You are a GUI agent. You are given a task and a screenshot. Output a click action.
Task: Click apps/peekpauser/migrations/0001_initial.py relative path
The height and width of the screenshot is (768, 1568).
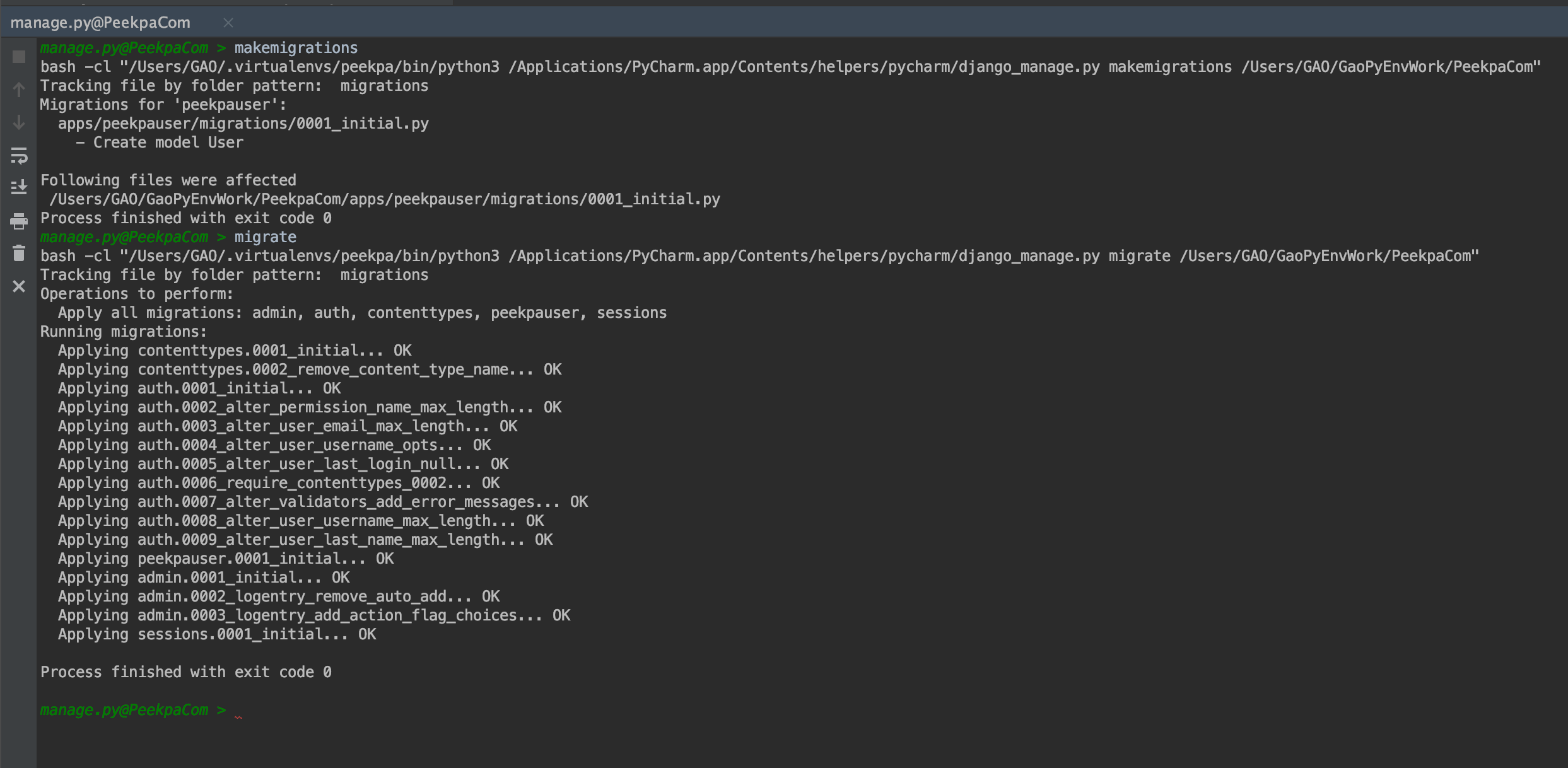point(243,124)
